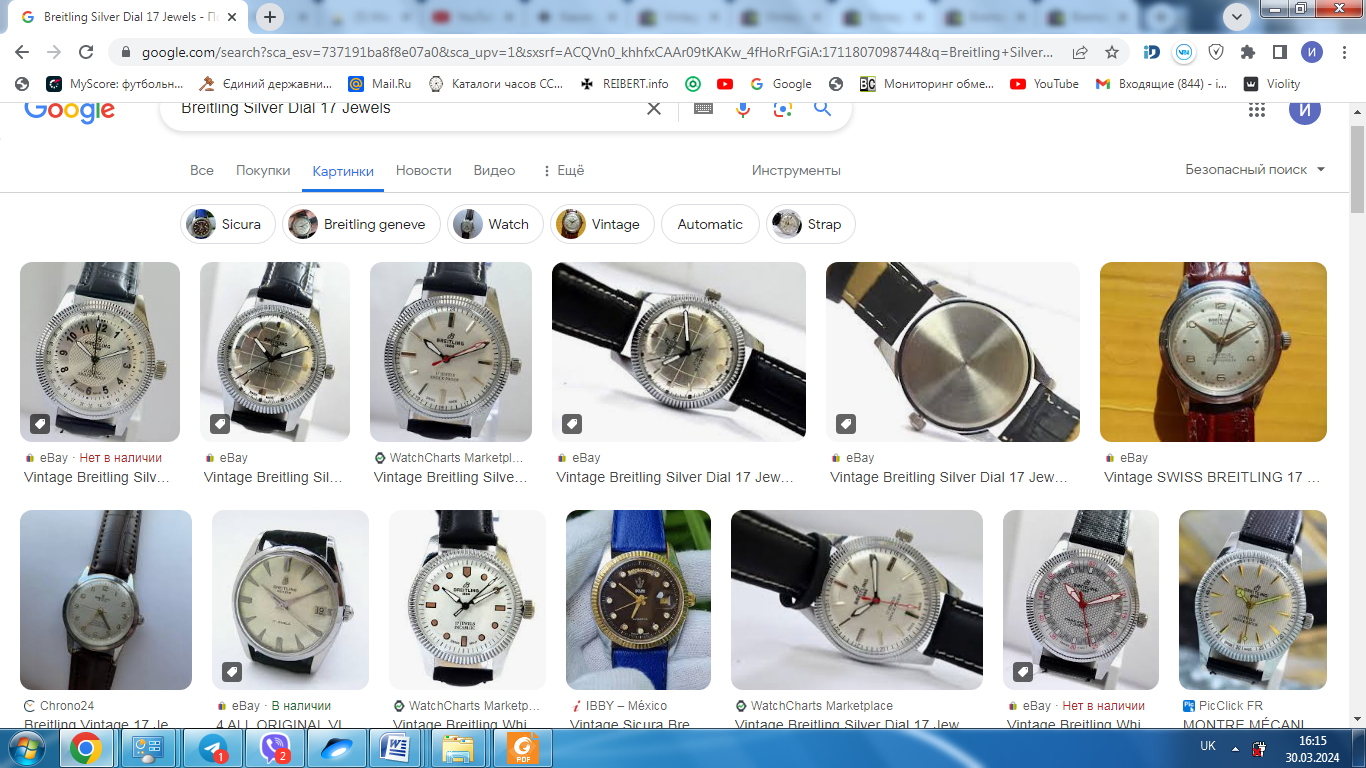Expand the Безопасный поиск dropdown
1366x768 pixels.
1255,170
